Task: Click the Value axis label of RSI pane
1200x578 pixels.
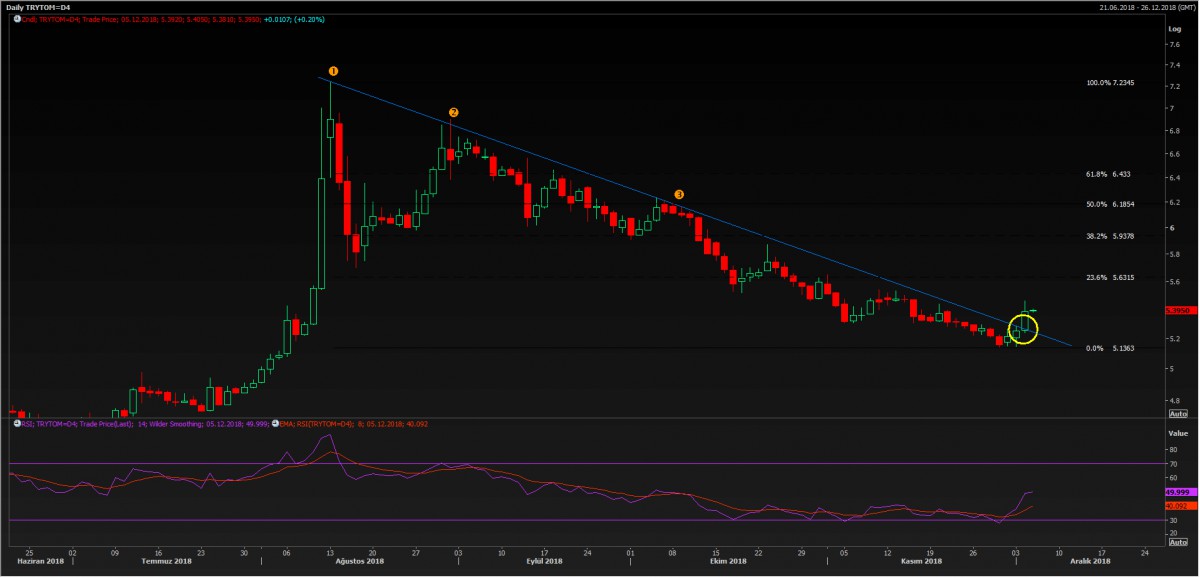Action: coord(1177,434)
